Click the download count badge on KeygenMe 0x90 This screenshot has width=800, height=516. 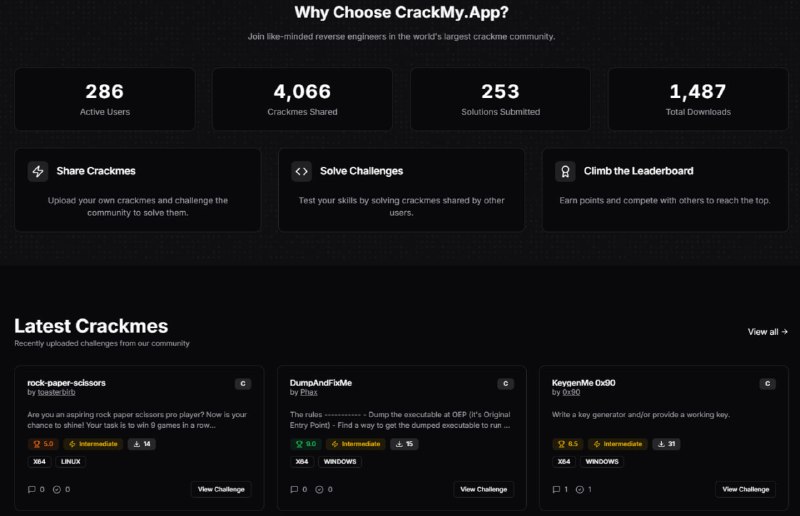[x=666, y=444]
